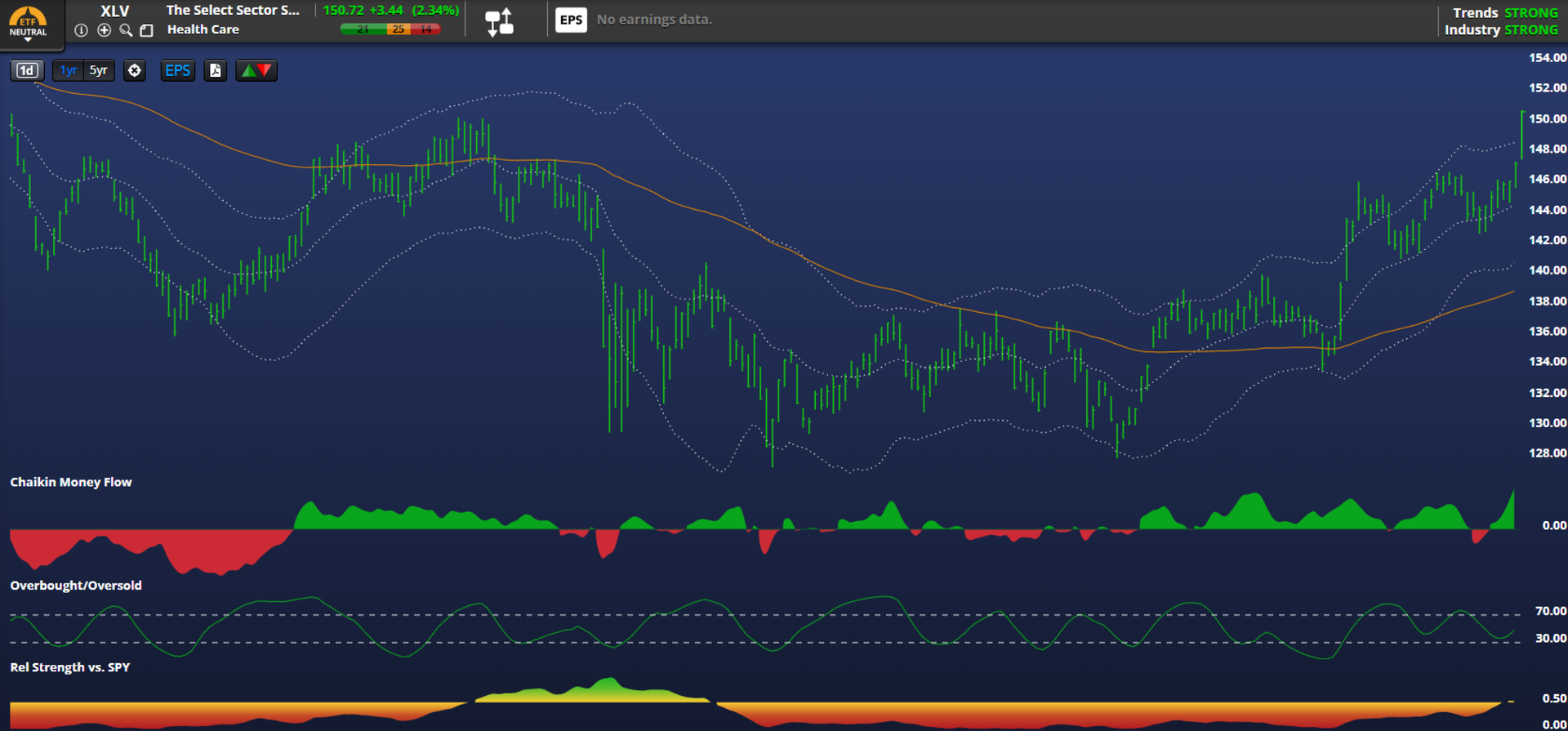Viewport: 1568px width, 731px height.
Task: Select the 1yr timeframe tab
Action: coord(69,70)
